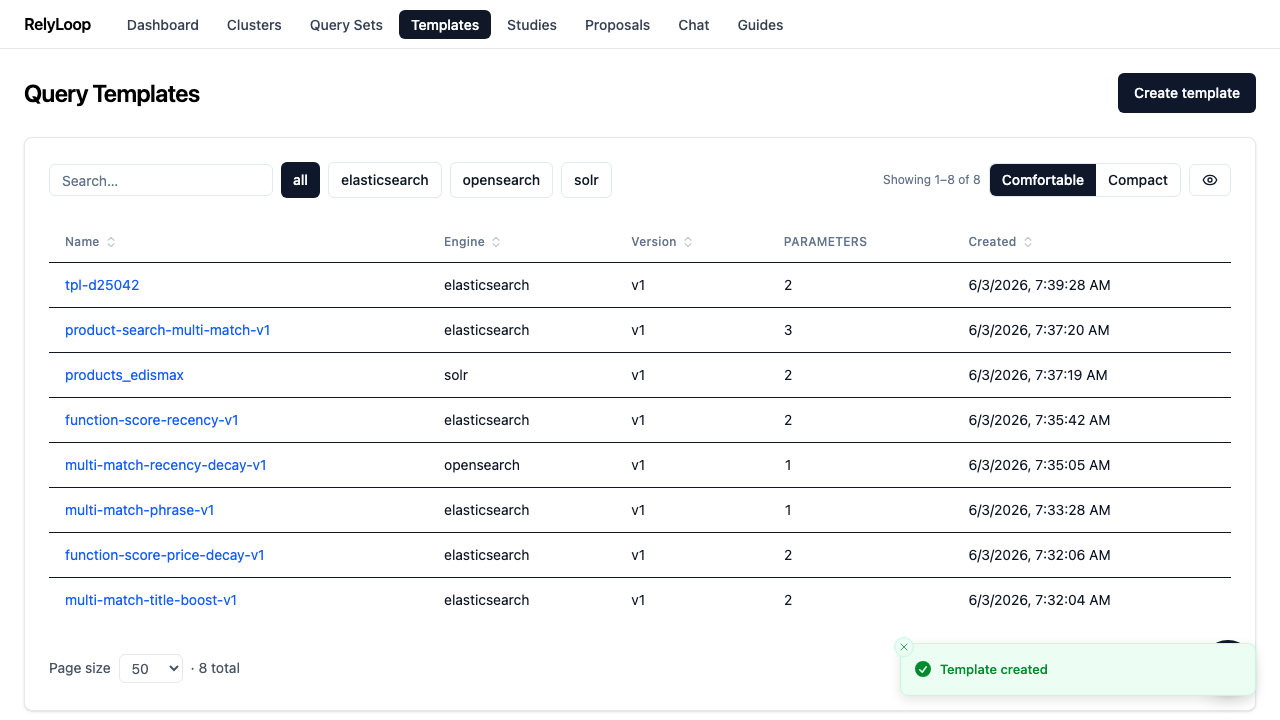
Task: Sort by Version column arrows
Action: (688, 242)
